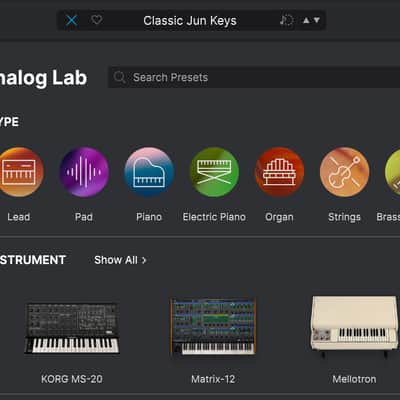Click the note icon next to preset name
Image resolution: width=400 pixels, height=400 pixels.
pyautogui.click(x=286, y=20)
